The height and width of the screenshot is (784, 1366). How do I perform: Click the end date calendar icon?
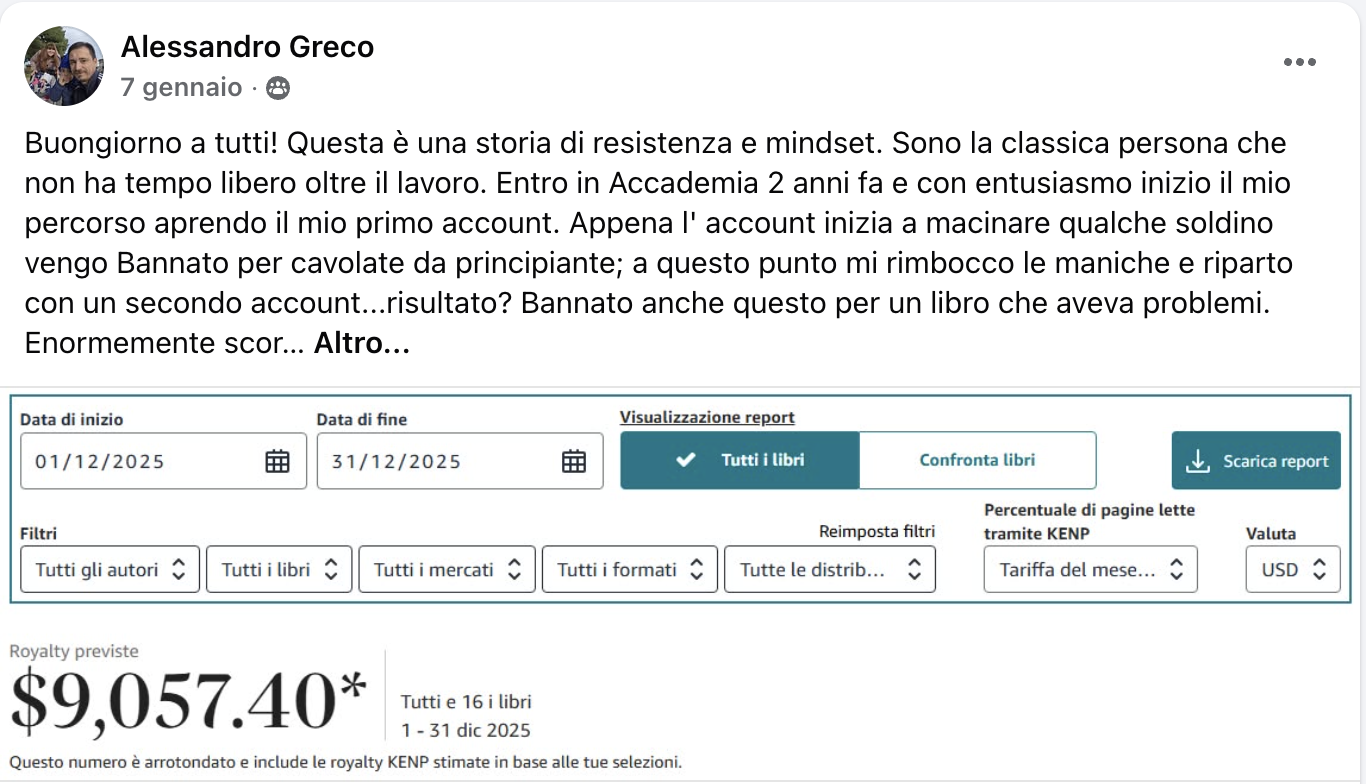tap(574, 461)
